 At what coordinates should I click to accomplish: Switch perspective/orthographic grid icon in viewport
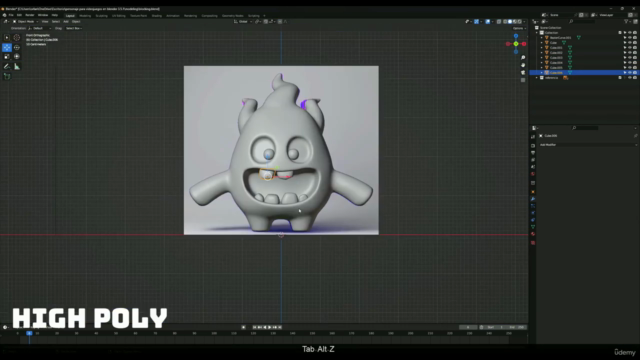523,80
